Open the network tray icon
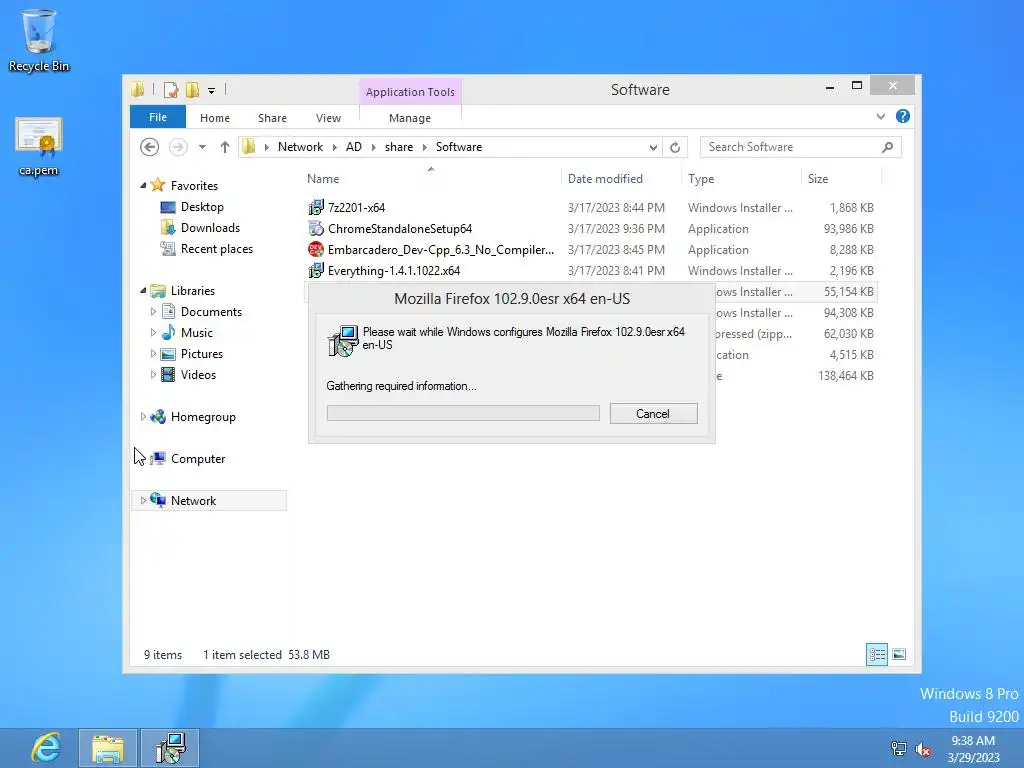The image size is (1024, 768). coord(899,749)
